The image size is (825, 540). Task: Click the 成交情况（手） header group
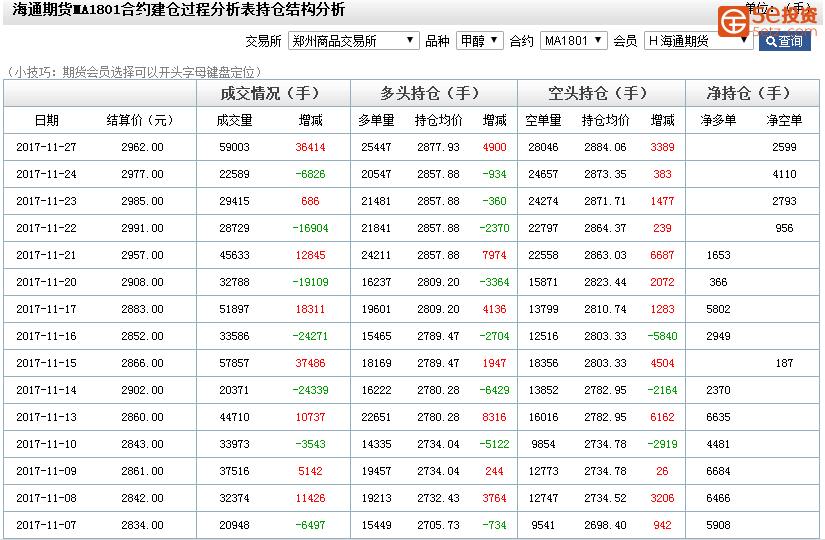[273, 94]
